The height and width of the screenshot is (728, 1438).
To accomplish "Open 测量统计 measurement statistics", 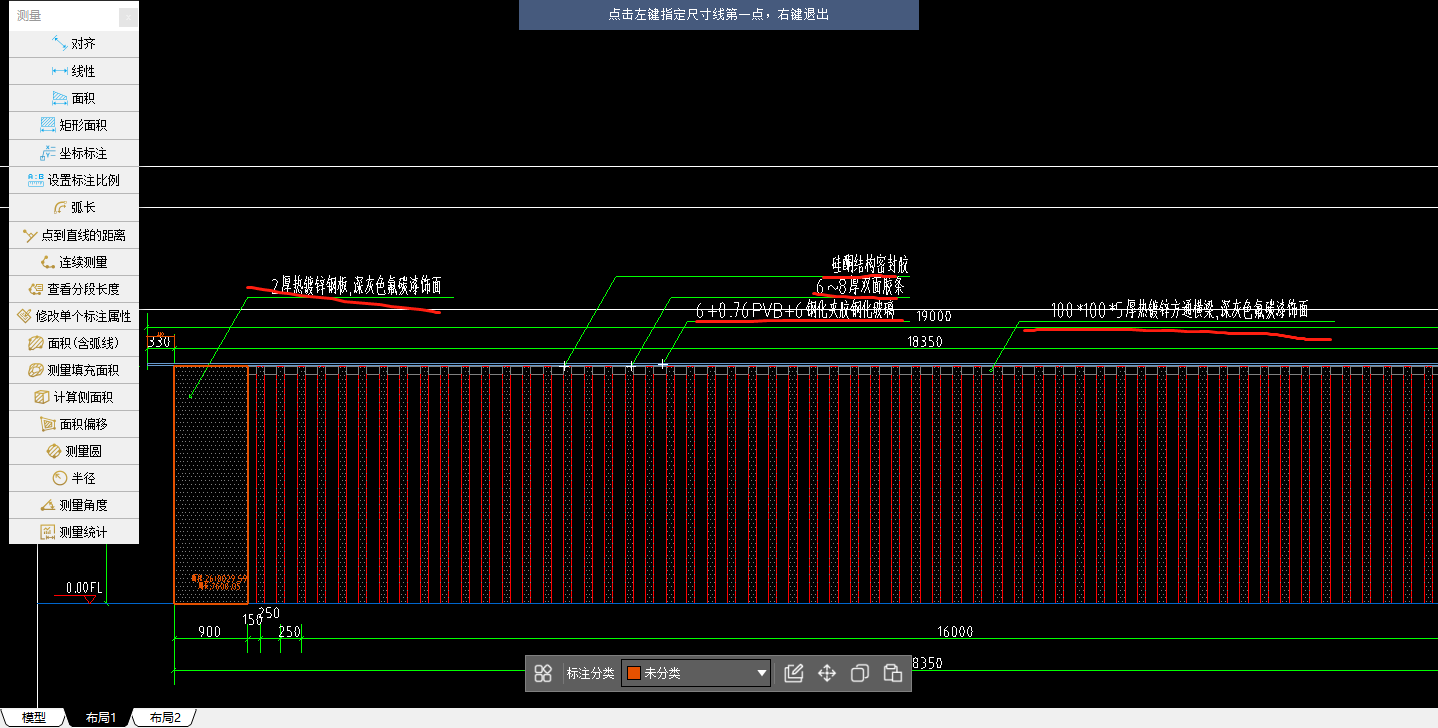I will [73, 532].
